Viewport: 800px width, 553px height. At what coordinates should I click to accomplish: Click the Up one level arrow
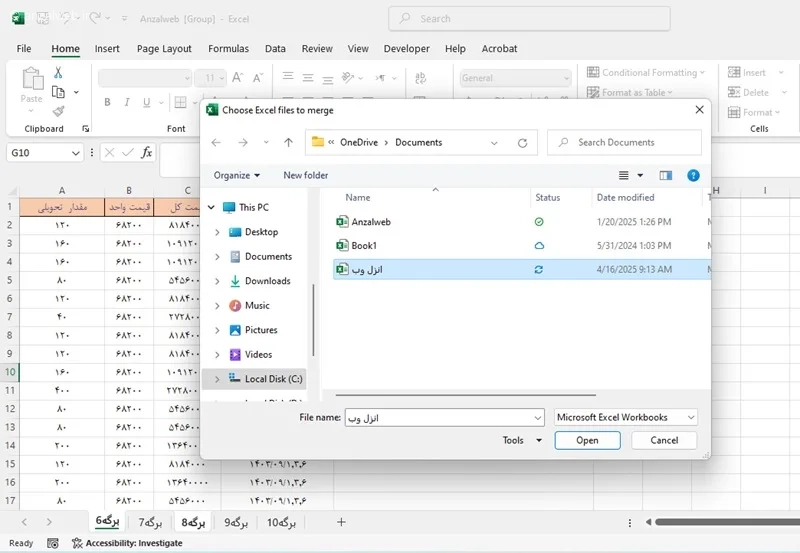[288, 143]
